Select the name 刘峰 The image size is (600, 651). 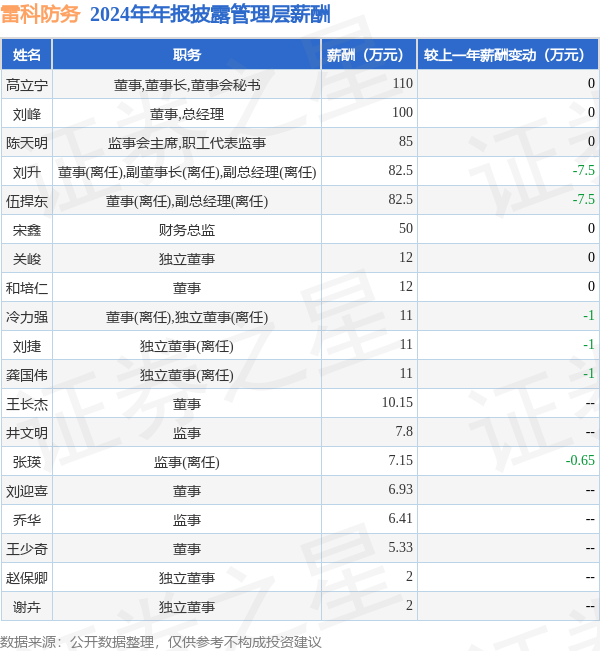tap(27, 114)
